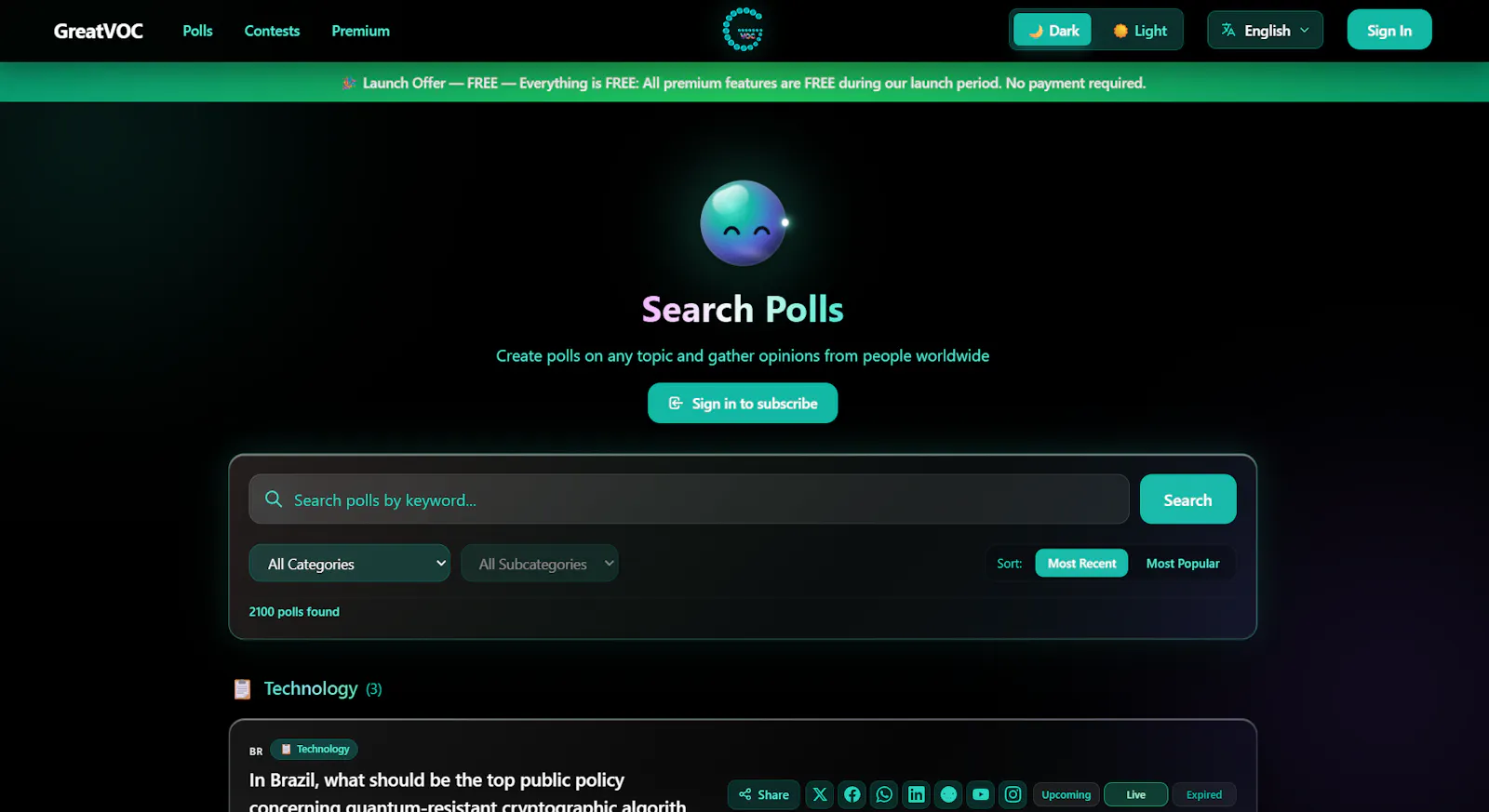Share poll on X (Twitter)

(x=820, y=794)
